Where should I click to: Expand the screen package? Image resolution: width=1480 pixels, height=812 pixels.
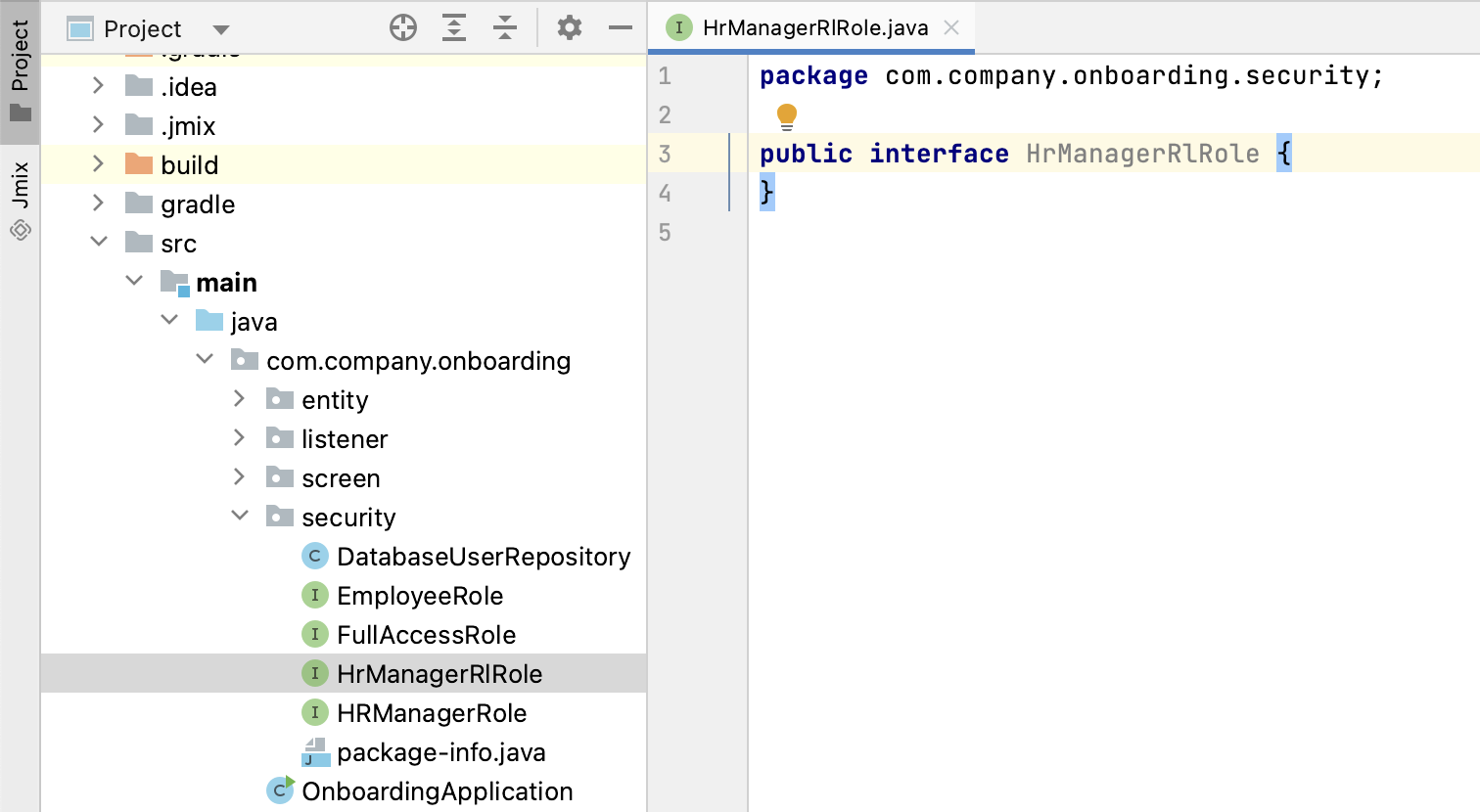[x=239, y=477]
